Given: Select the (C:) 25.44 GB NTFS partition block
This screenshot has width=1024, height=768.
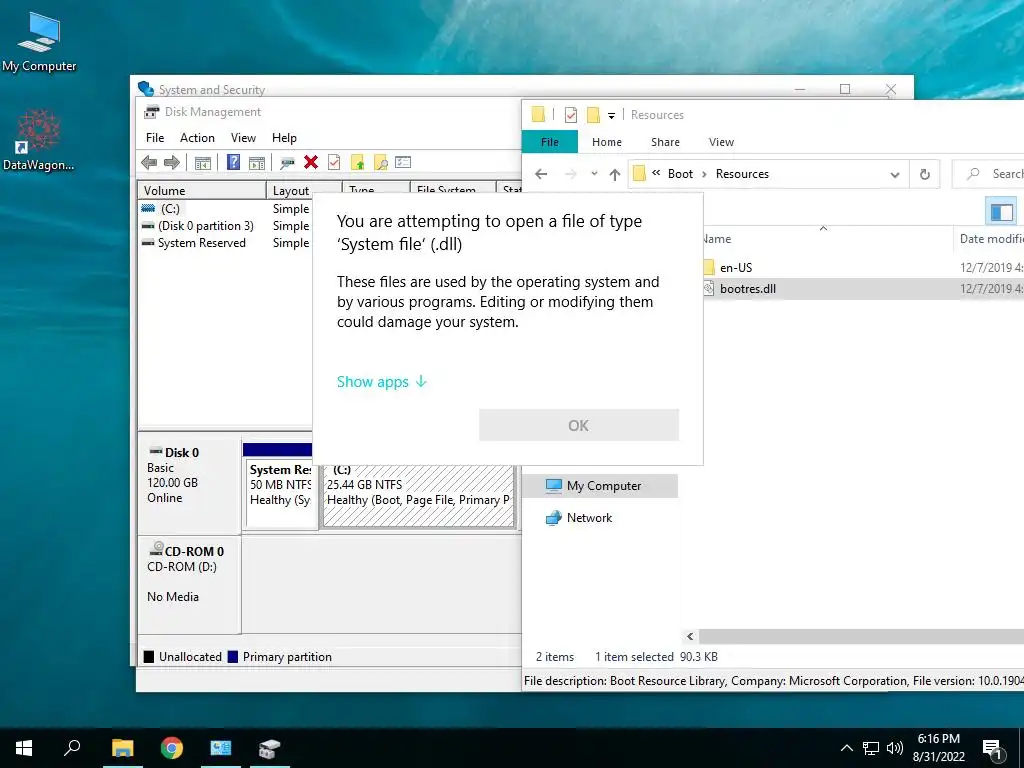Looking at the screenshot, I should pos(418,494).
